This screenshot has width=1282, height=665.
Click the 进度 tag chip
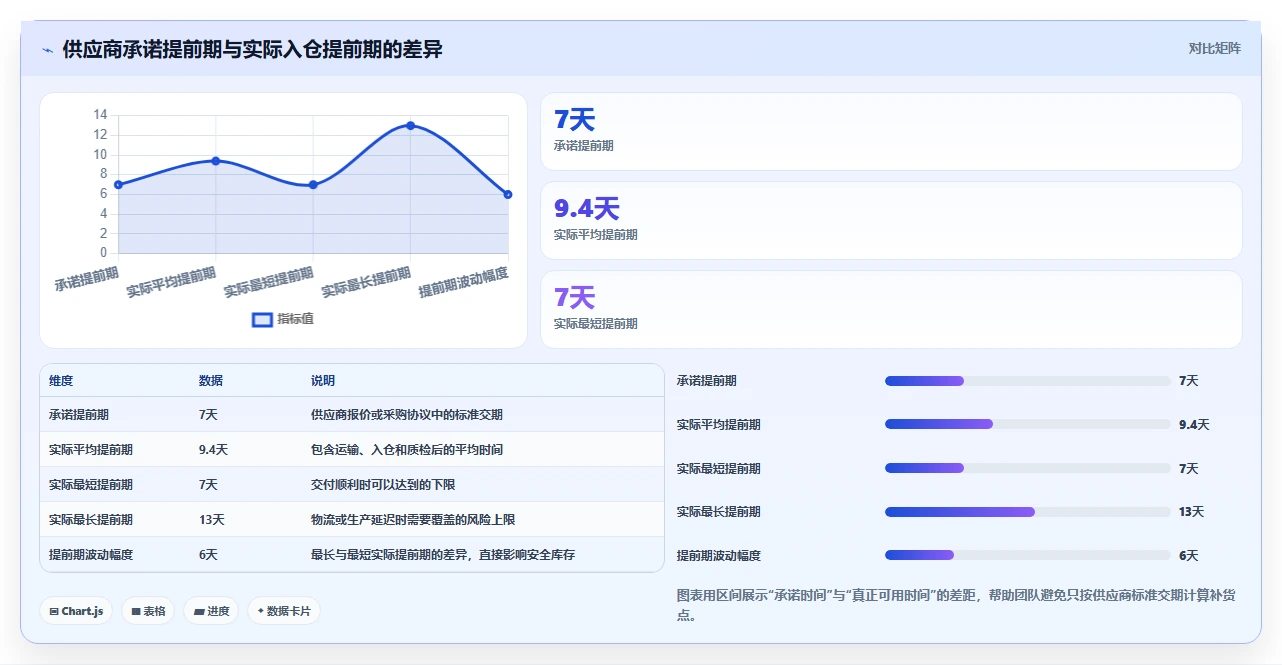click(211, 611)
